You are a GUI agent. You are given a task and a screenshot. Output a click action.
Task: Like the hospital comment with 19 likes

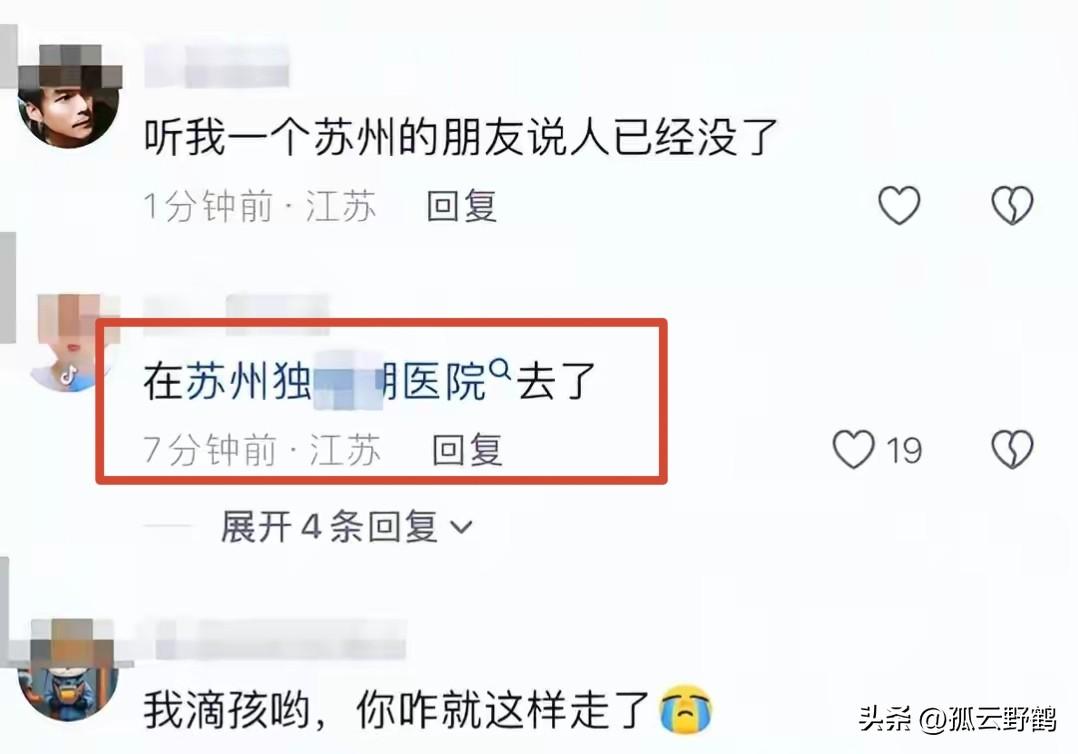tap(853, 450)
